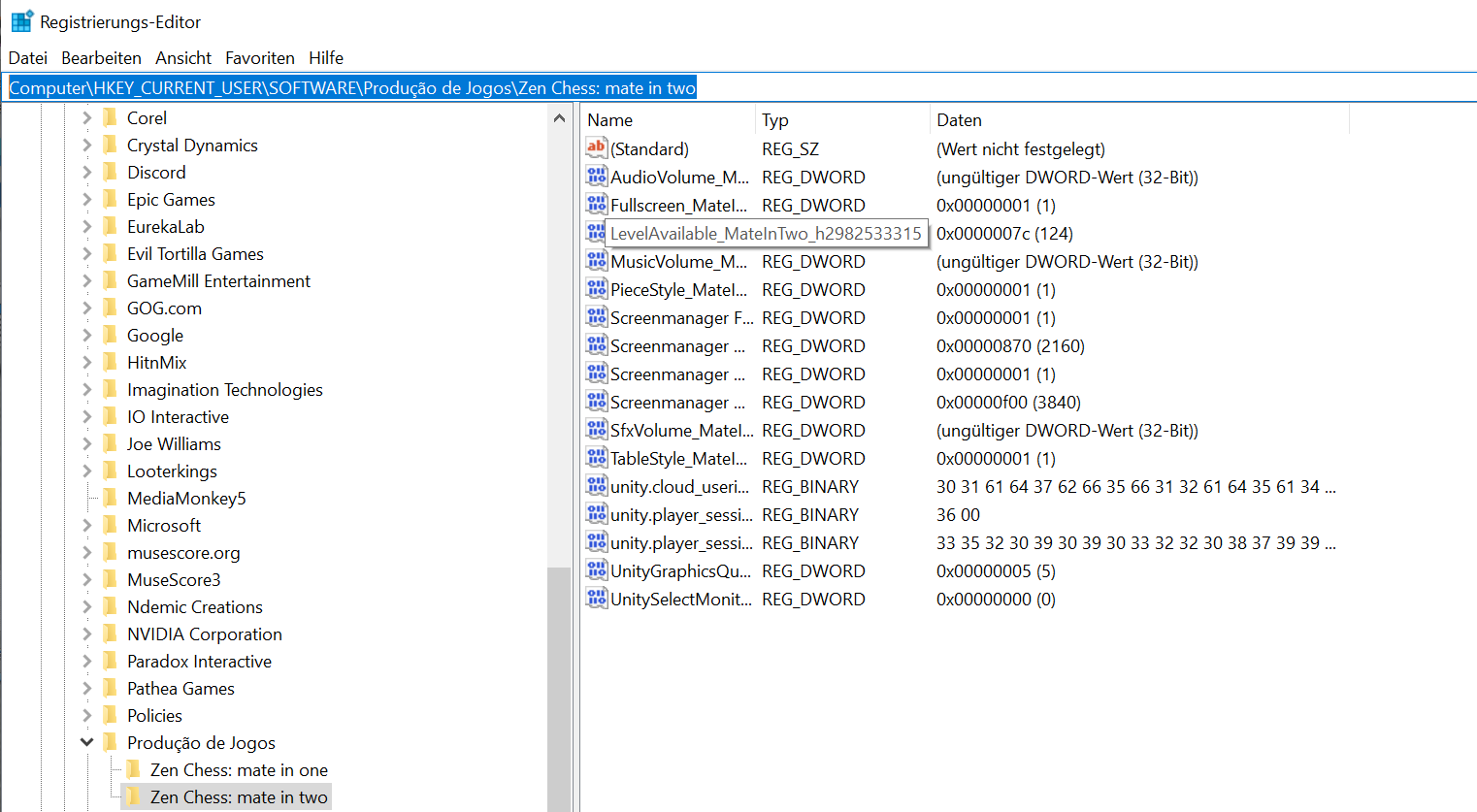Click the Screenmanager F... value icon
Screen dimensions: 1477x812
pyautogui.click(x=596, y=317)
